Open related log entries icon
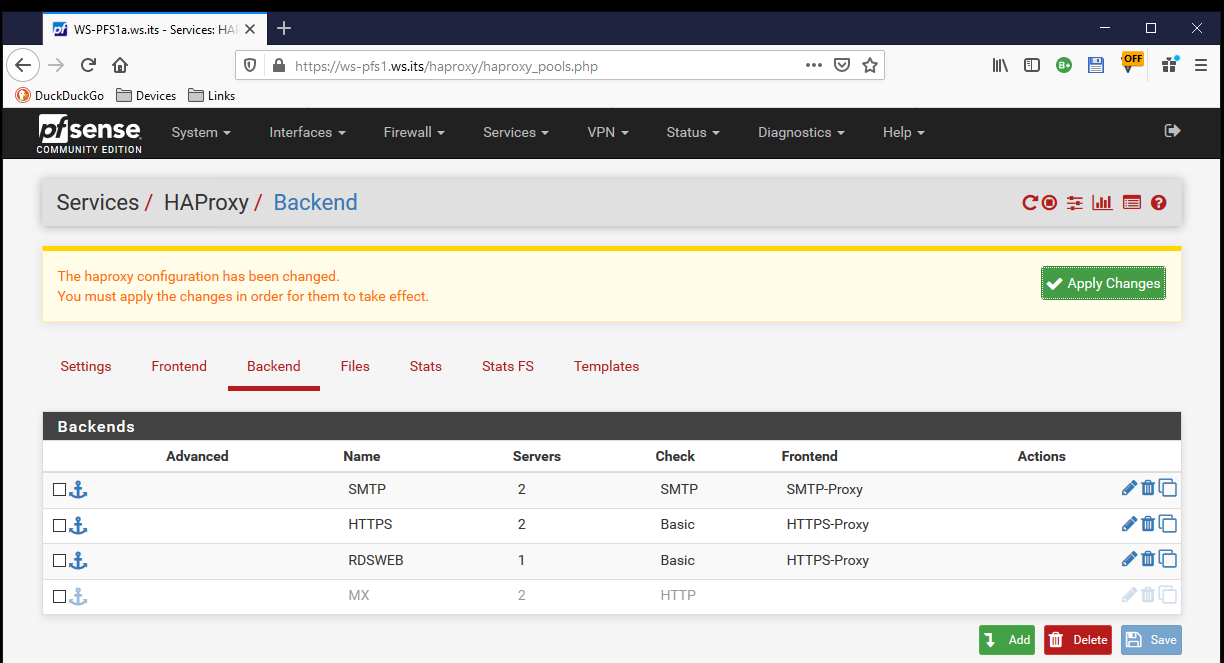The height and width of the screenshot is (663, 1224). (x=1132, y=203)
